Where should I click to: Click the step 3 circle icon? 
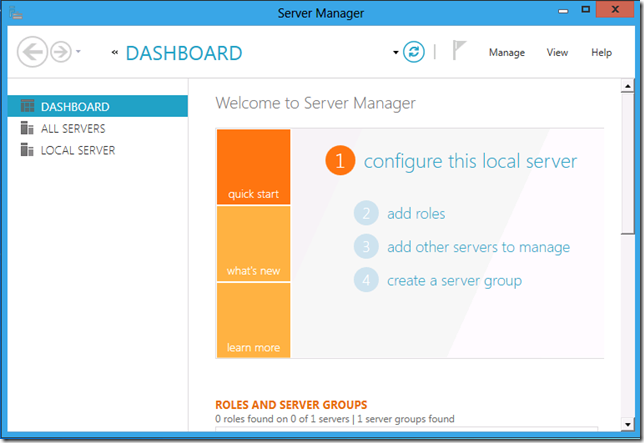pos(366,247)
